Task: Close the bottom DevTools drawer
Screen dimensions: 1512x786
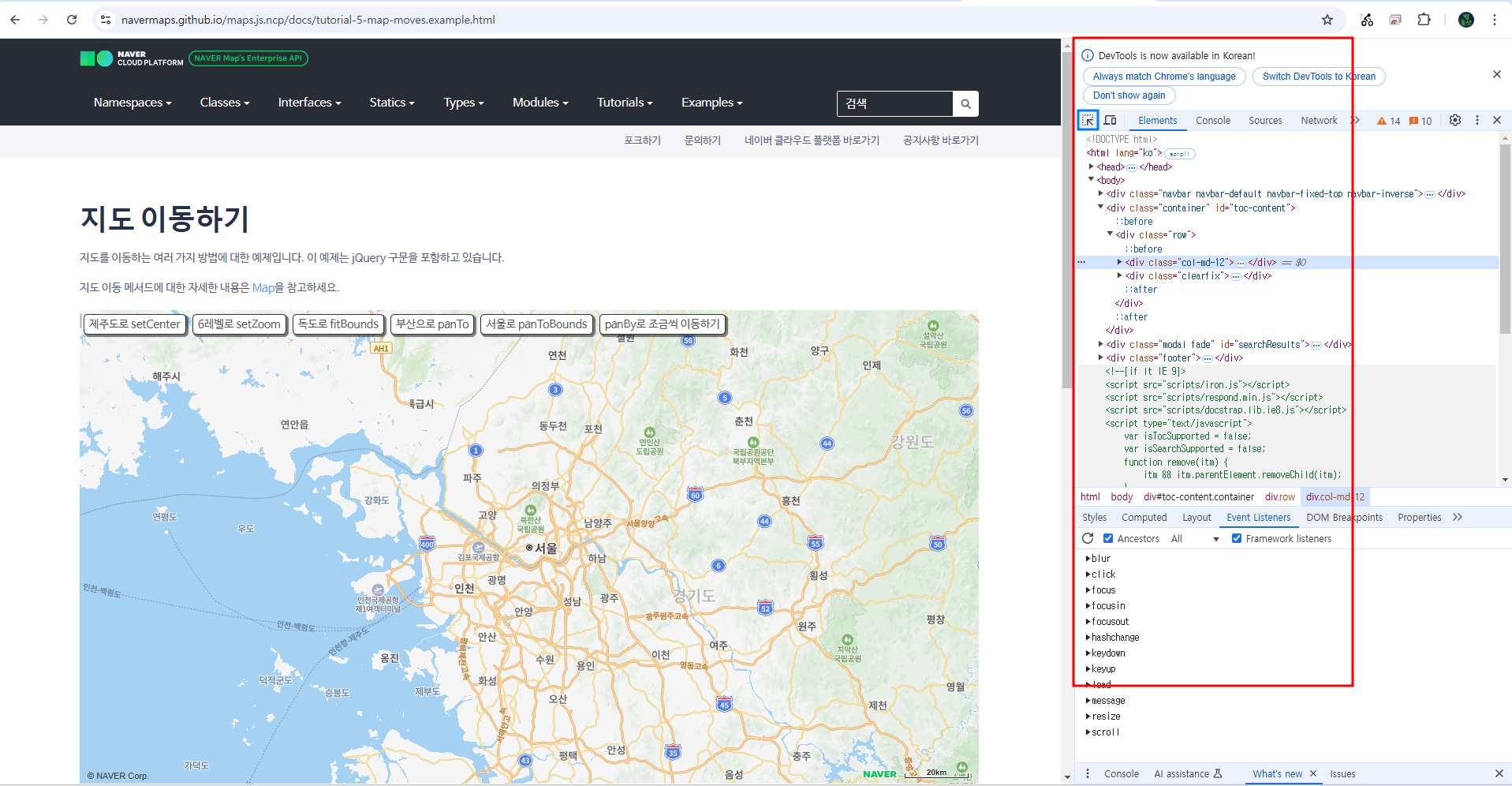Action: [1499, 773]
